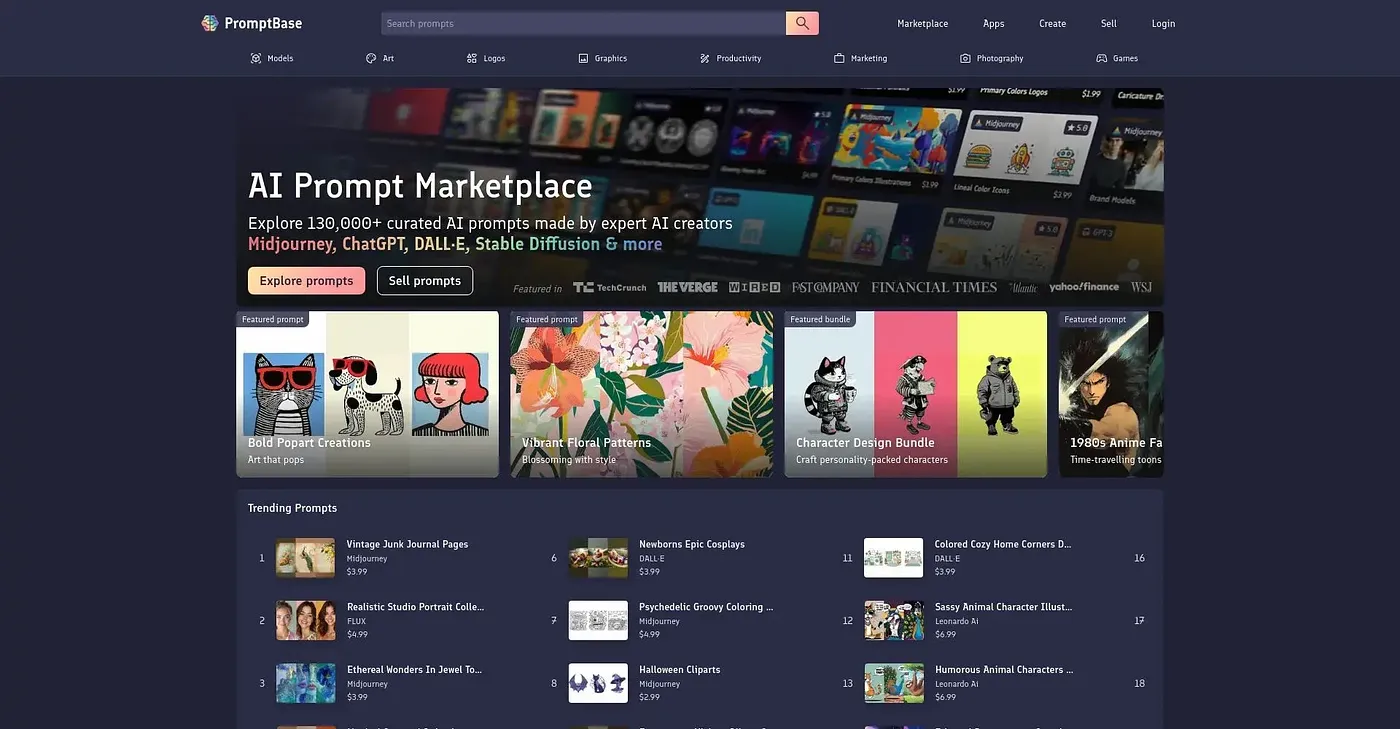The height and width of the screenshot is (729, 1400).
Task: Open the Create menu item
Action: (x=1052, y=23)
